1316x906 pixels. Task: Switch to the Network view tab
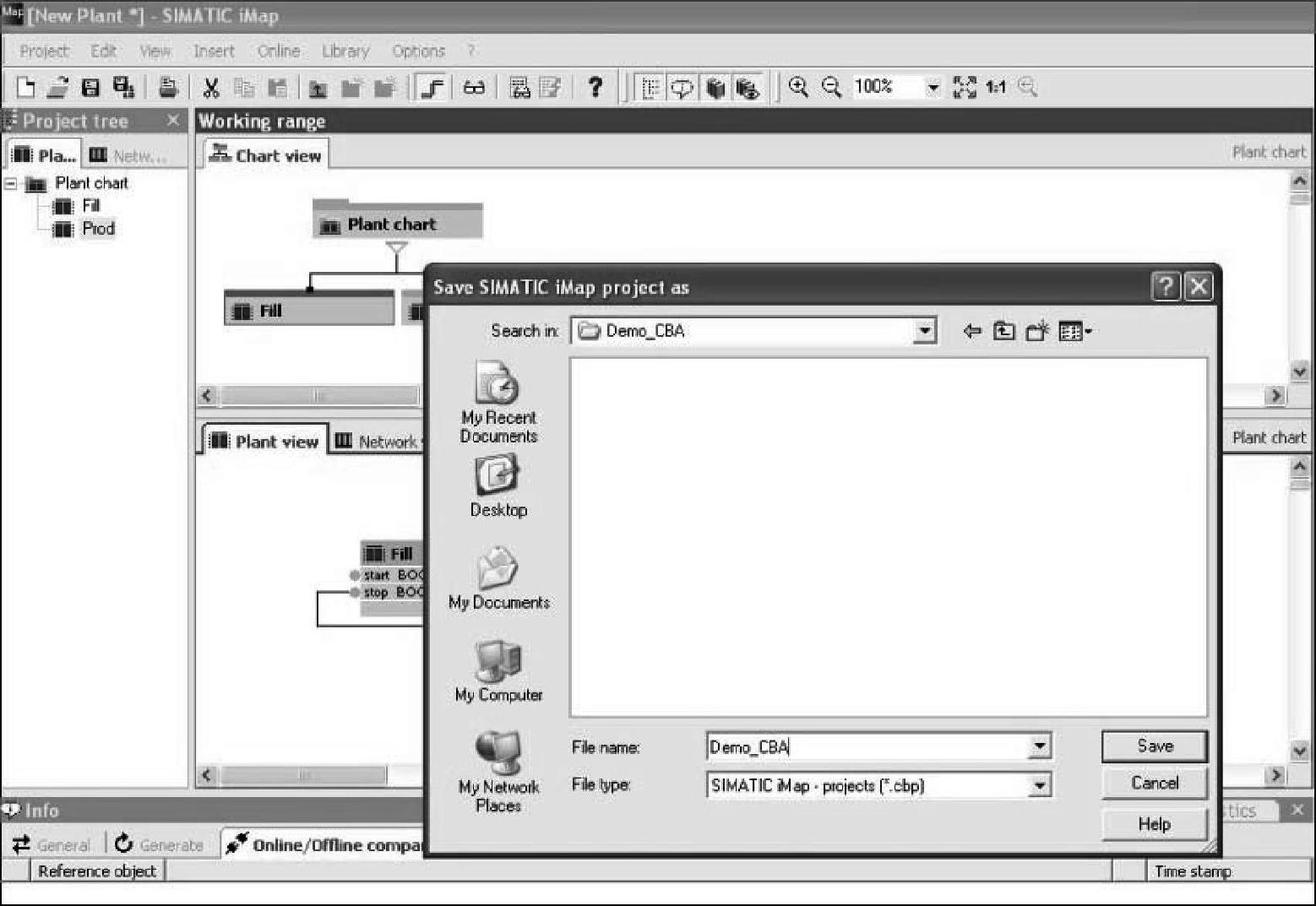click(378, 441)
